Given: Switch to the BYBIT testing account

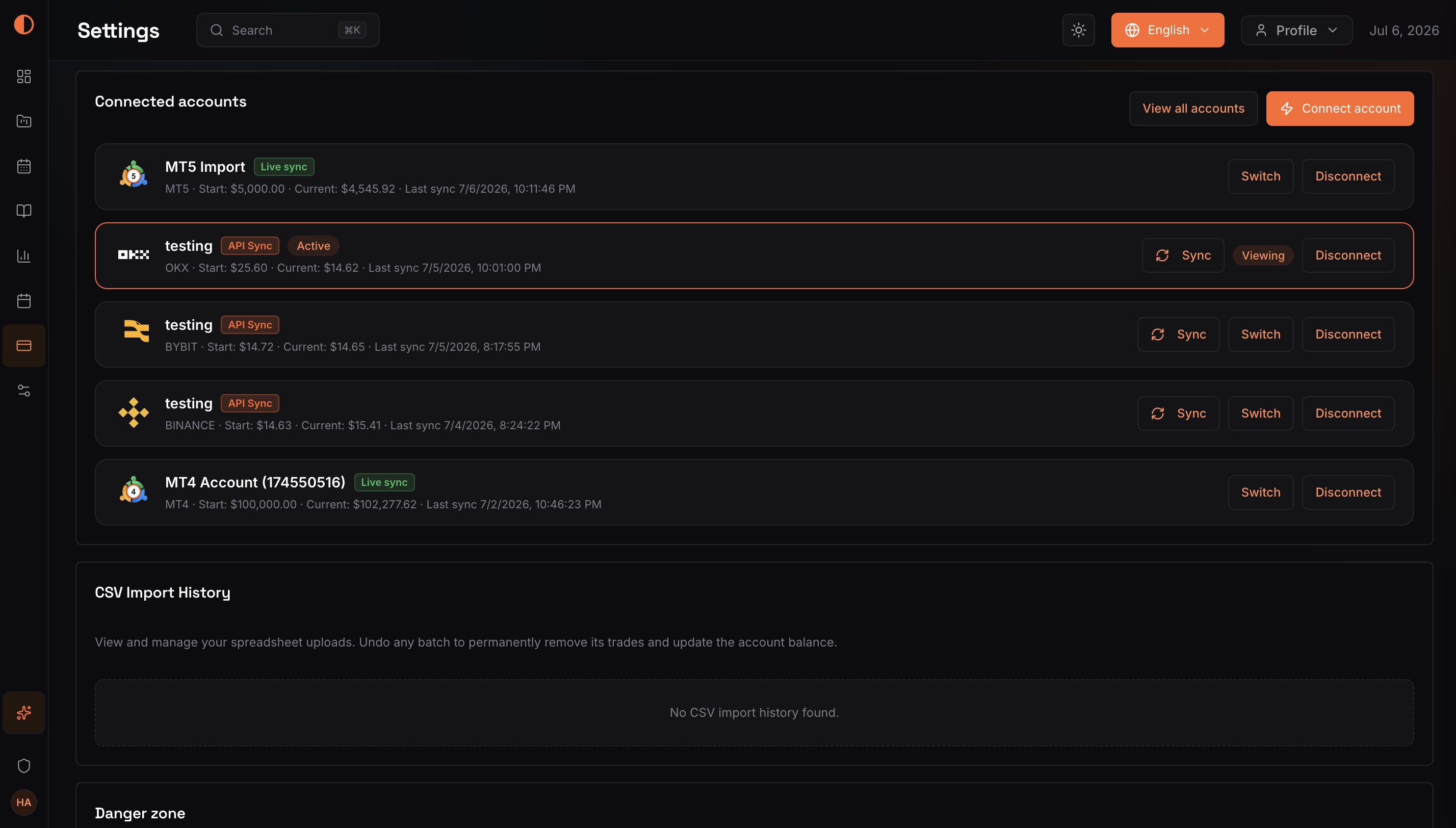Looking at the screenshot, I should [x=1260, y=334].
